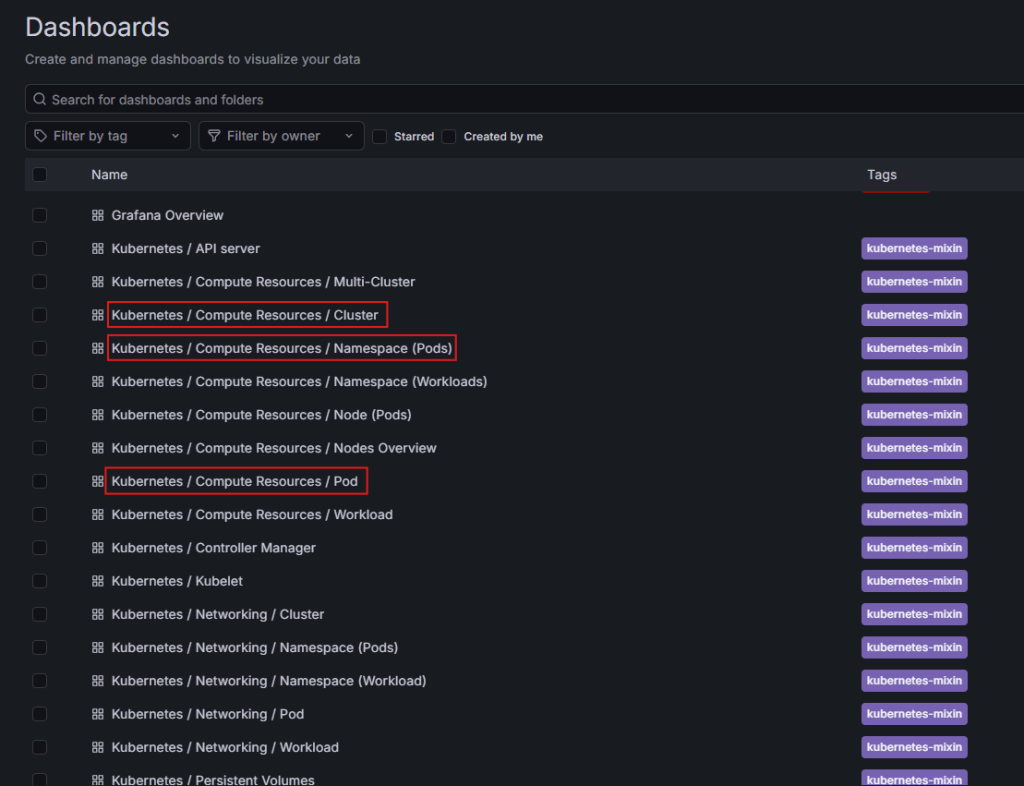Click the dashboard icon for Compute Resources / Multi-Cluster
Viewport: 1024px width, 786px height.
98,282
